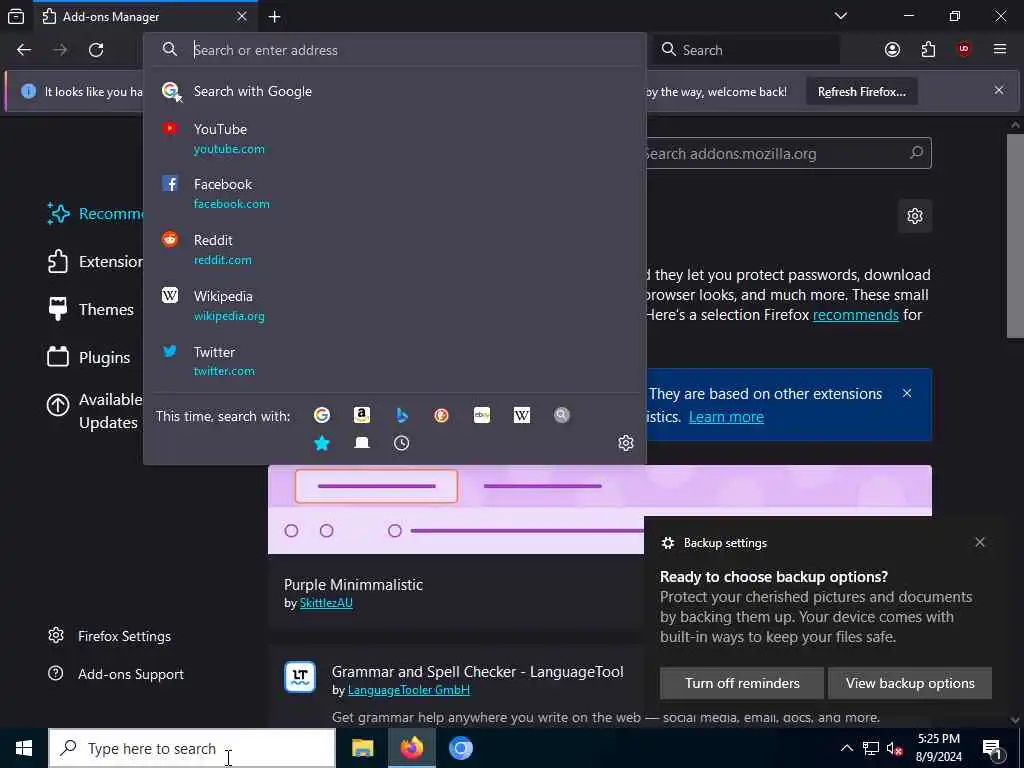
Task: Open new tab with plus button
Action: pyautogui.click(x=274, y=17)
